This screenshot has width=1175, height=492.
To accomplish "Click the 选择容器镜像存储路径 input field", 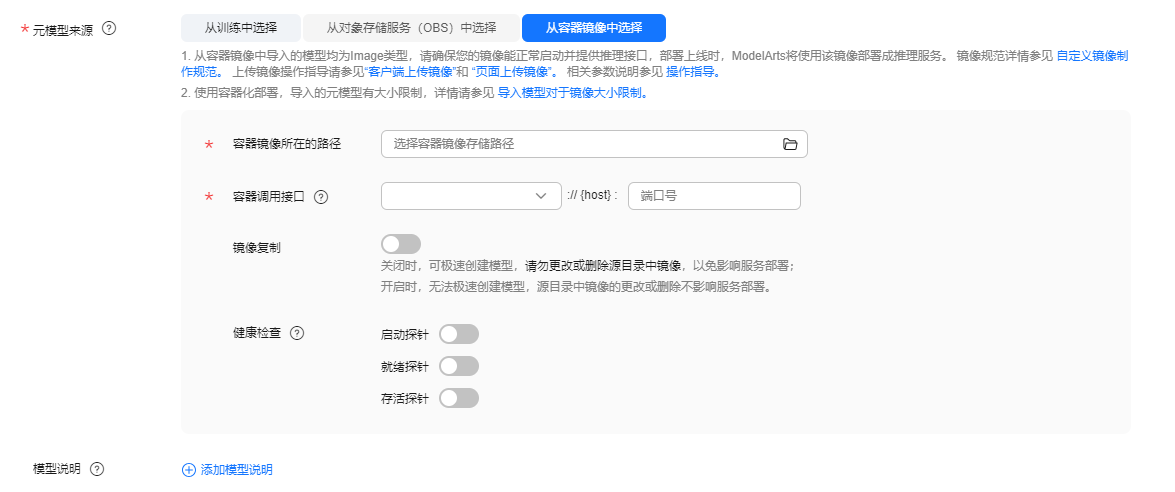I will [594, 144].
